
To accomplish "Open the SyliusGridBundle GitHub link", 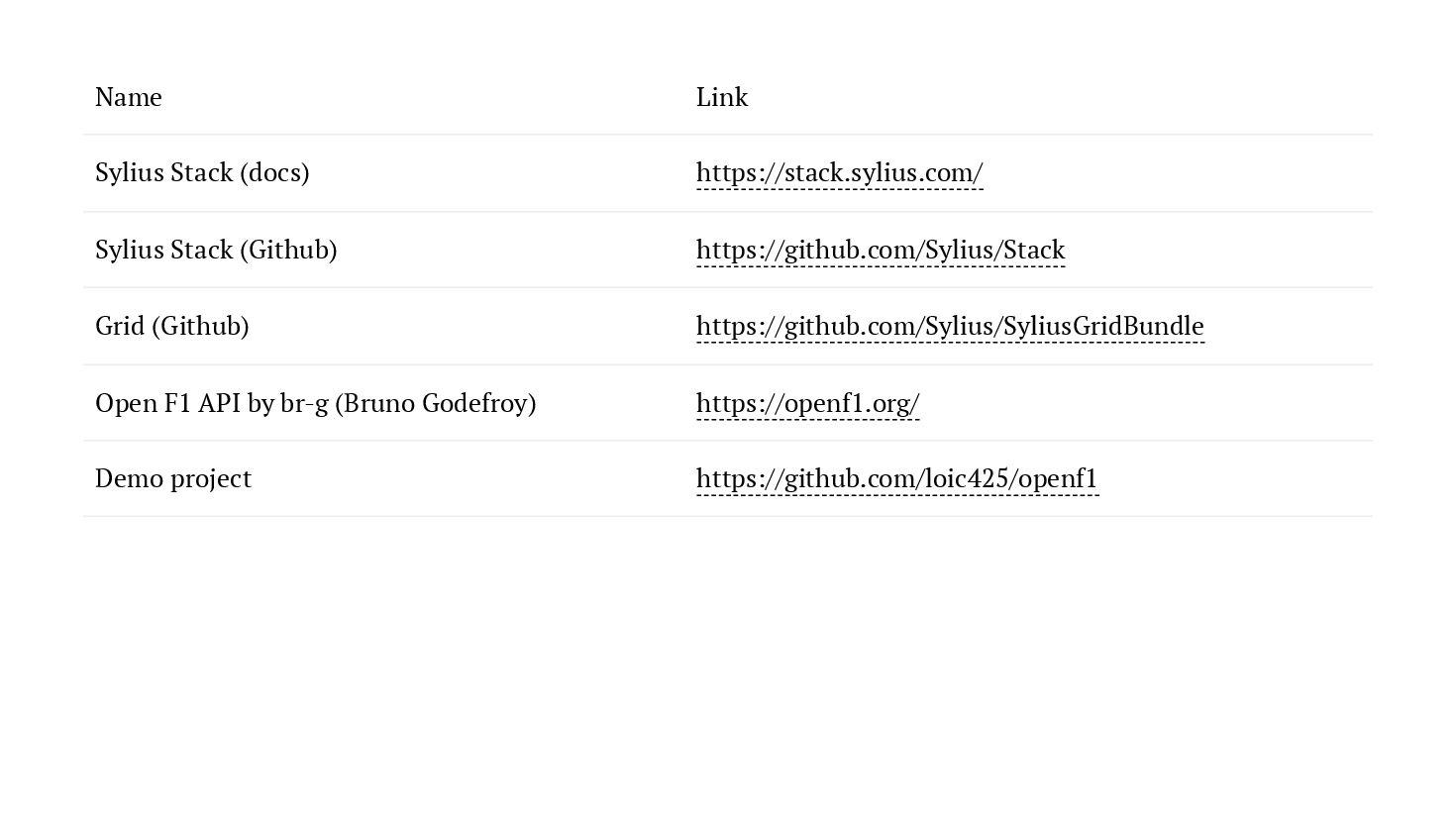I will pyautogui.click(x=949, y=326).
